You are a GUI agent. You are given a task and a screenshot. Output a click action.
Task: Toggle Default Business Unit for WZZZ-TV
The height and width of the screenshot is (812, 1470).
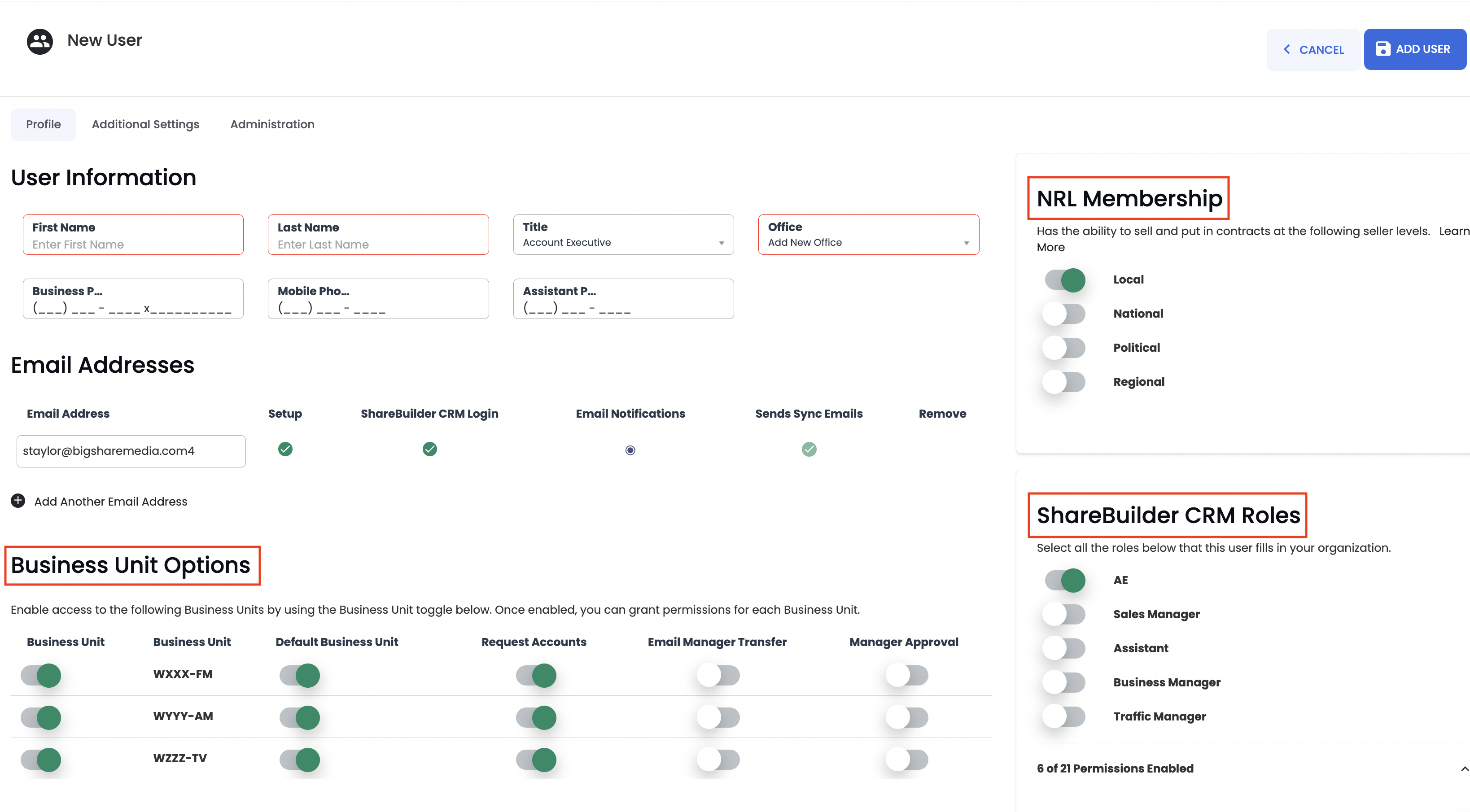pos(300,760)
